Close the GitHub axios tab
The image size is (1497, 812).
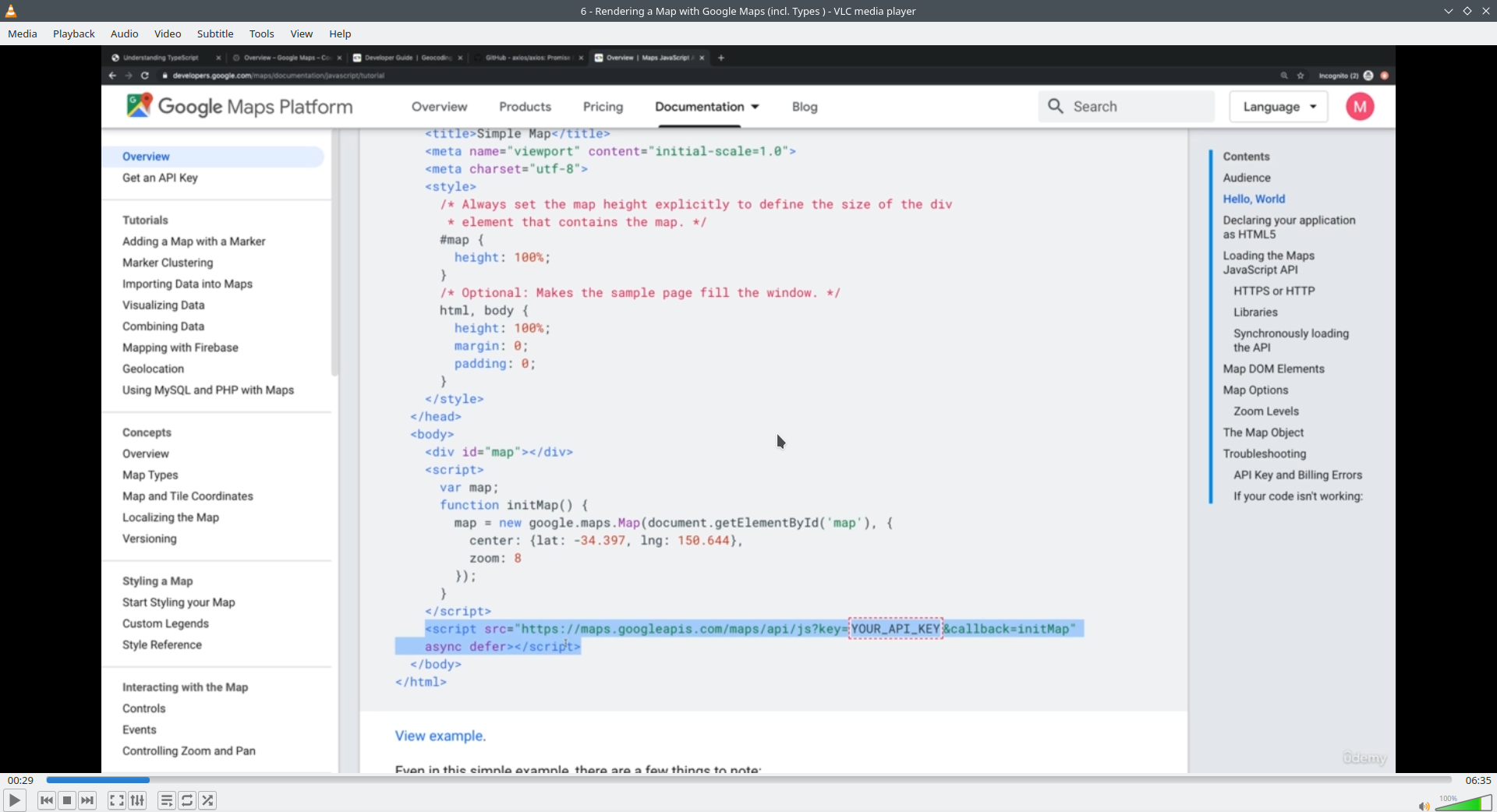coord(581,58)
